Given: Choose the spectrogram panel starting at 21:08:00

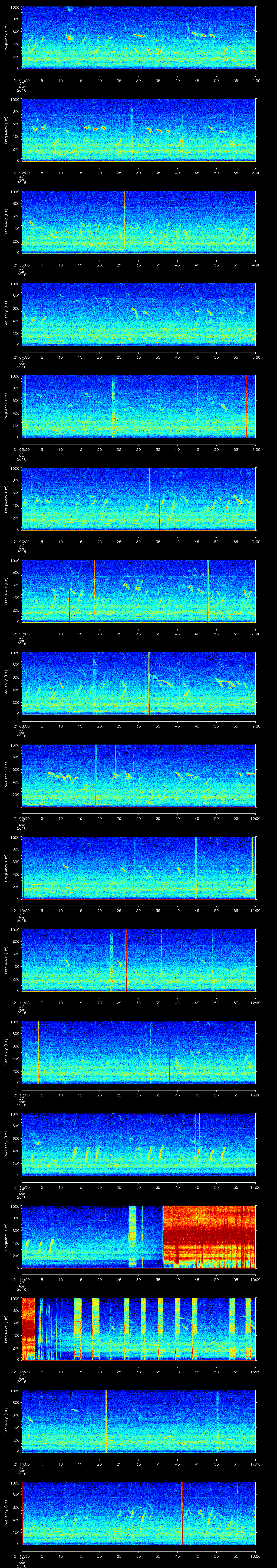Looking at the screenshot, I should pos(139,683).
